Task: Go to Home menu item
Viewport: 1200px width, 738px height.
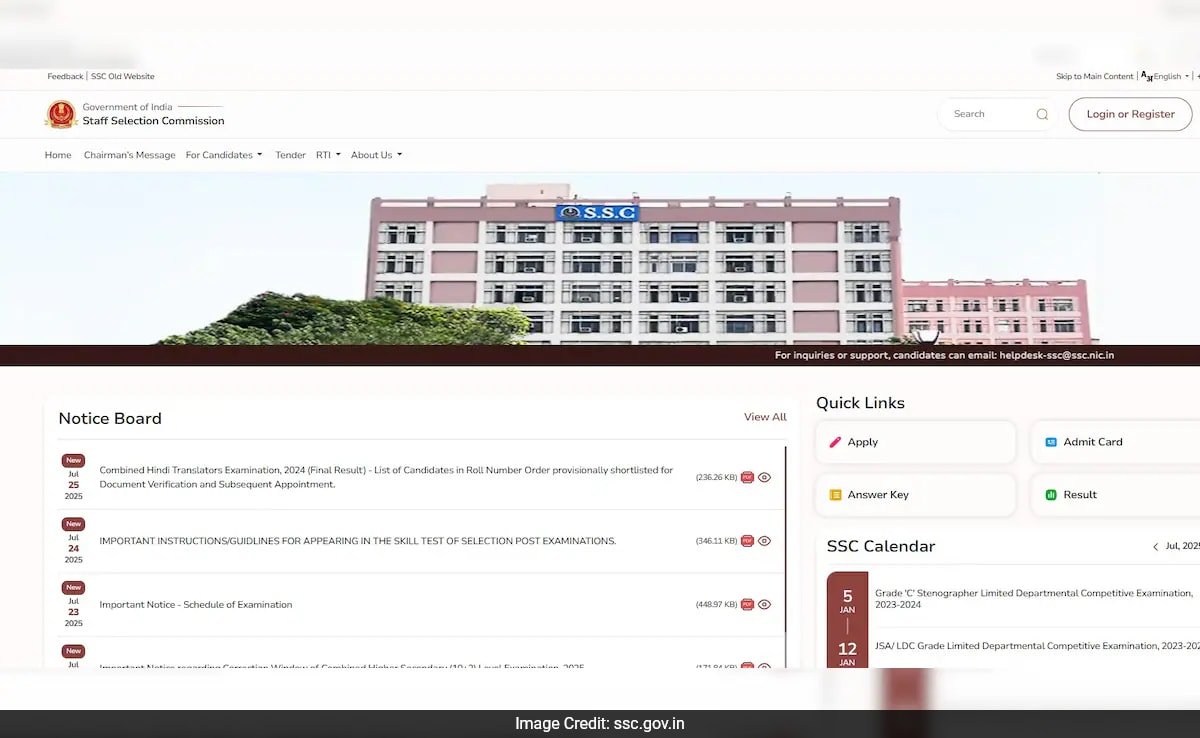Action: coord(58,155)
